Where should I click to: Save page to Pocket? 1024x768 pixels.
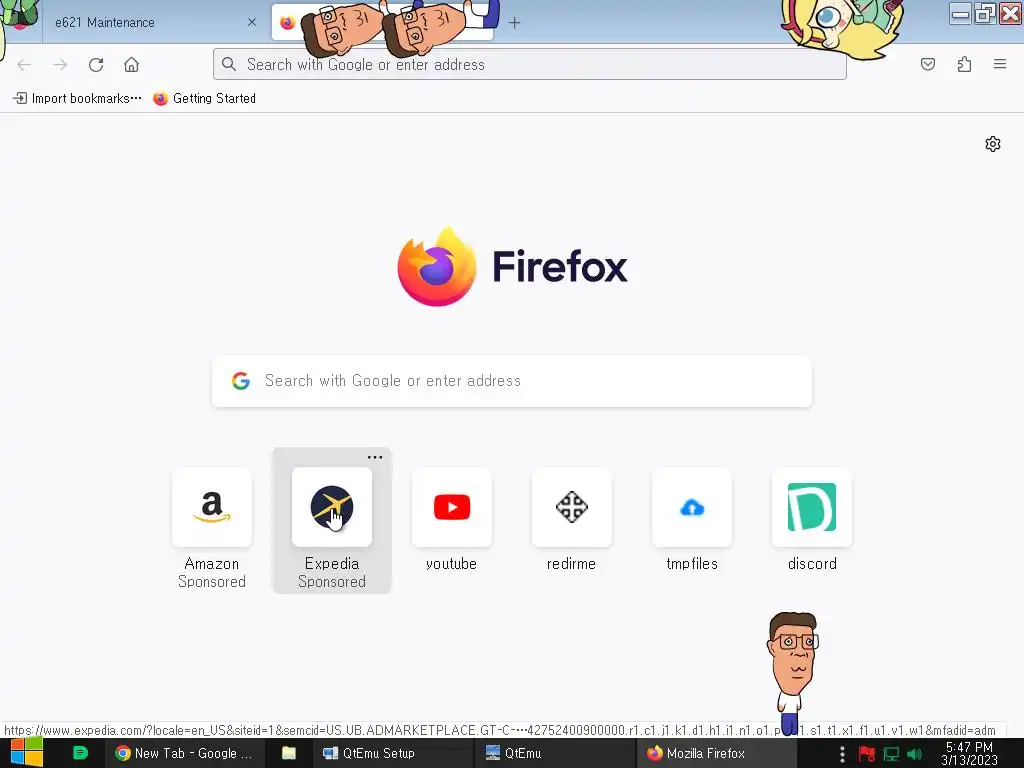click(927, 64)
